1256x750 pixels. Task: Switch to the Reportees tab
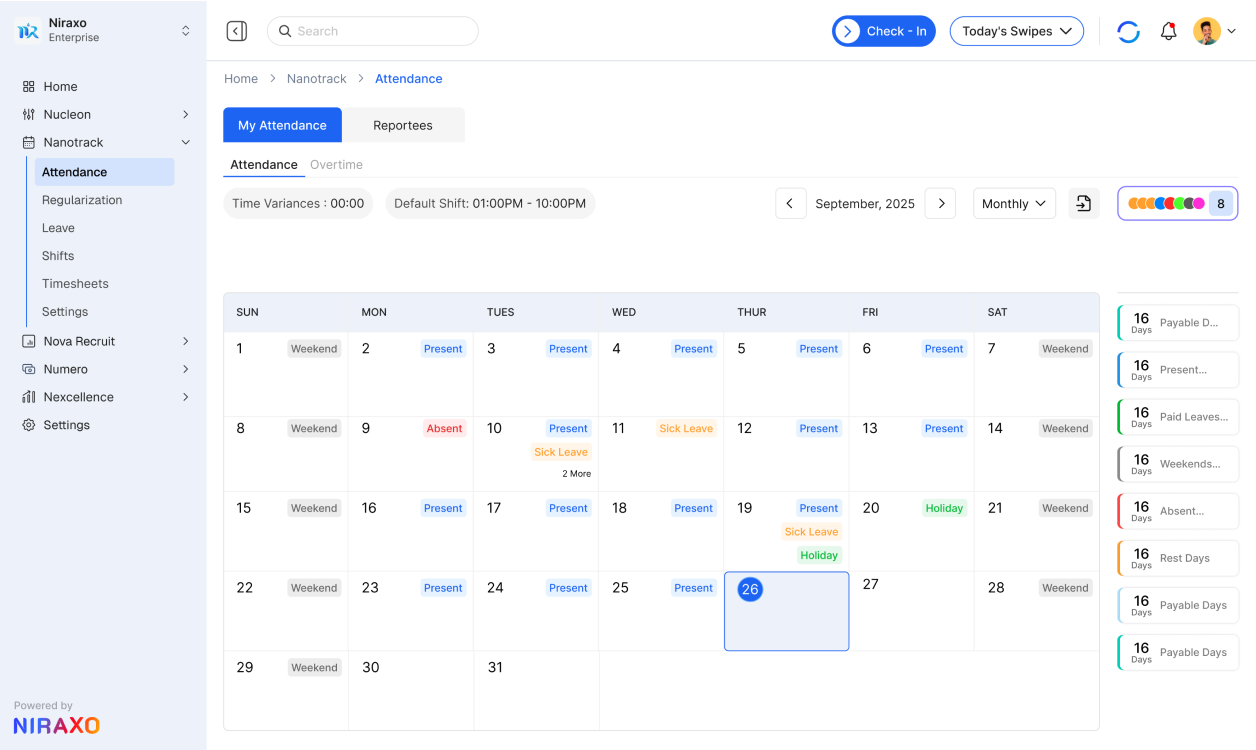pyautogui.click(x=403, y=125)
